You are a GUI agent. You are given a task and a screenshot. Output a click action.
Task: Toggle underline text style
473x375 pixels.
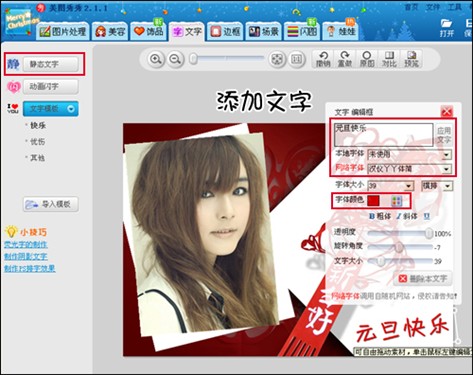[426, 216]
